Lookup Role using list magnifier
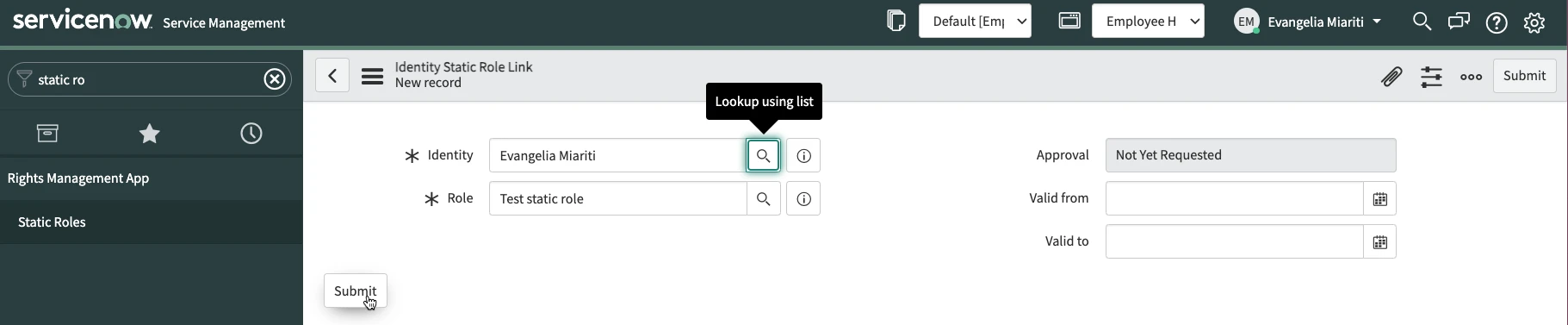Viewport: 1568px width, 325px height. 763,198
